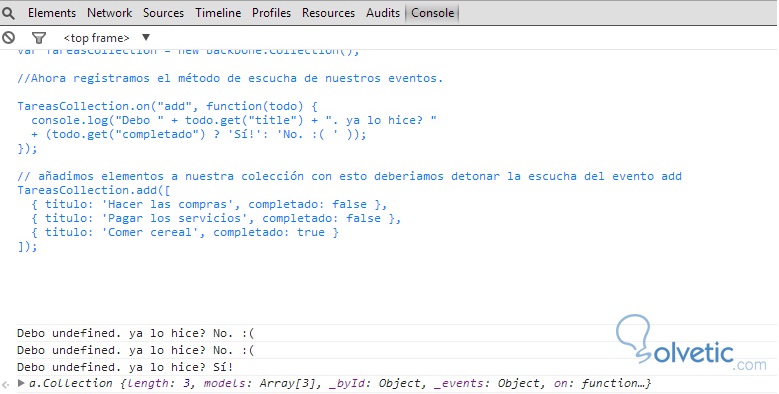Switch to the Network tab

(109, 13)
